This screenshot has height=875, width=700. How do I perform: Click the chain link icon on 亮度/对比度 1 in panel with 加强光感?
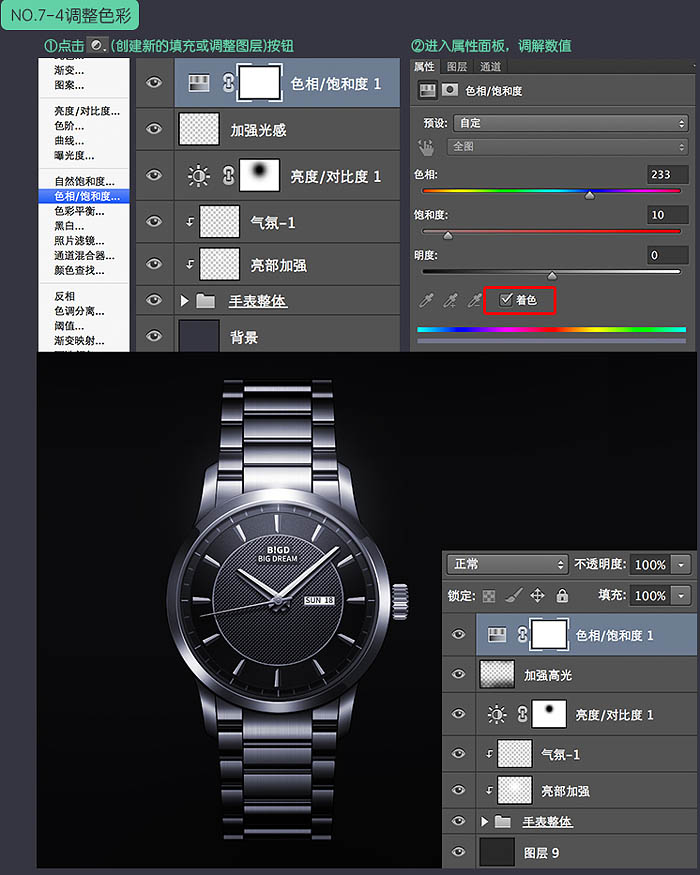(228, 176)
